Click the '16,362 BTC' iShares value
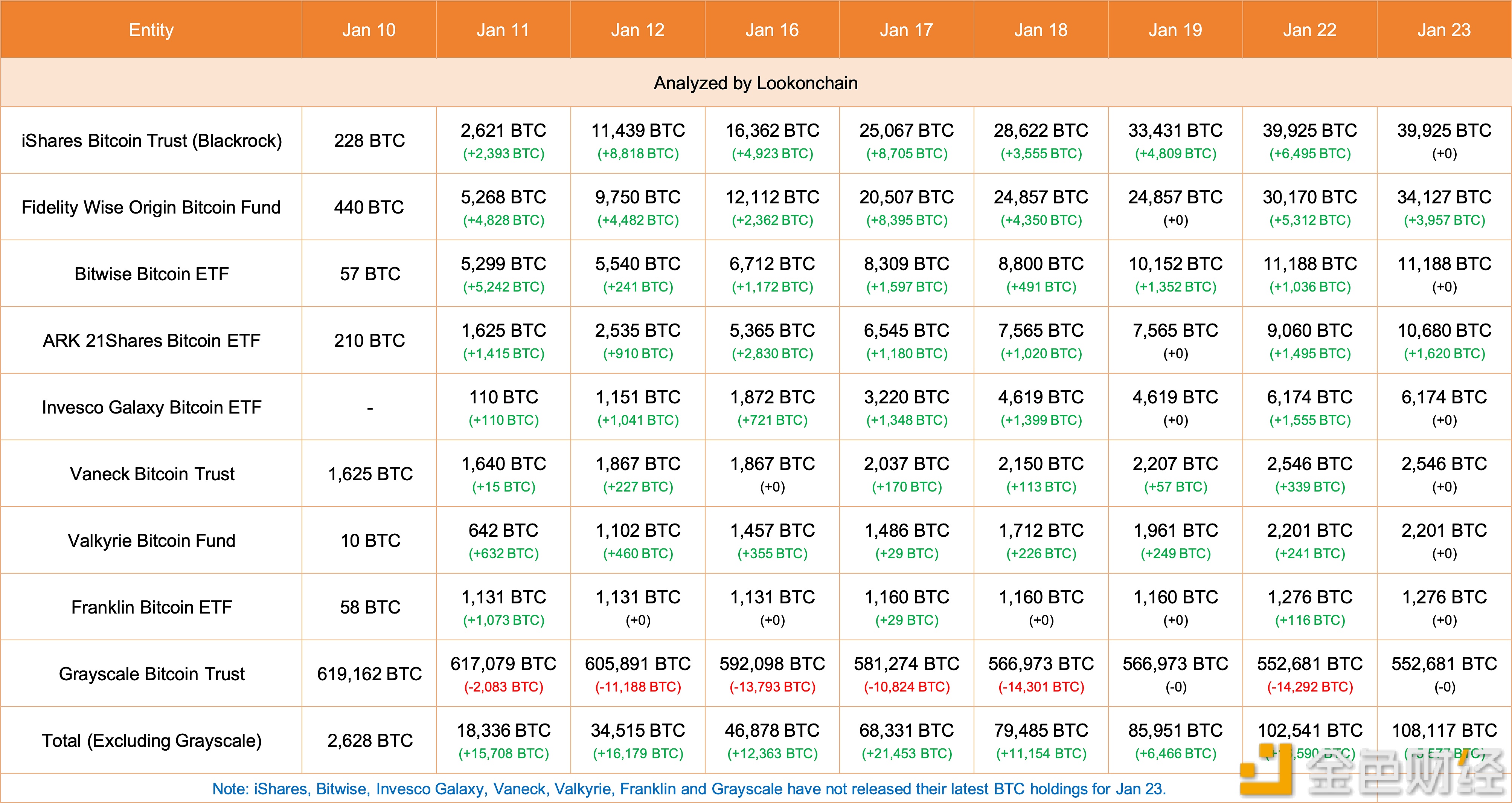Screen dimensions: 1512x803 coord(772,130)
